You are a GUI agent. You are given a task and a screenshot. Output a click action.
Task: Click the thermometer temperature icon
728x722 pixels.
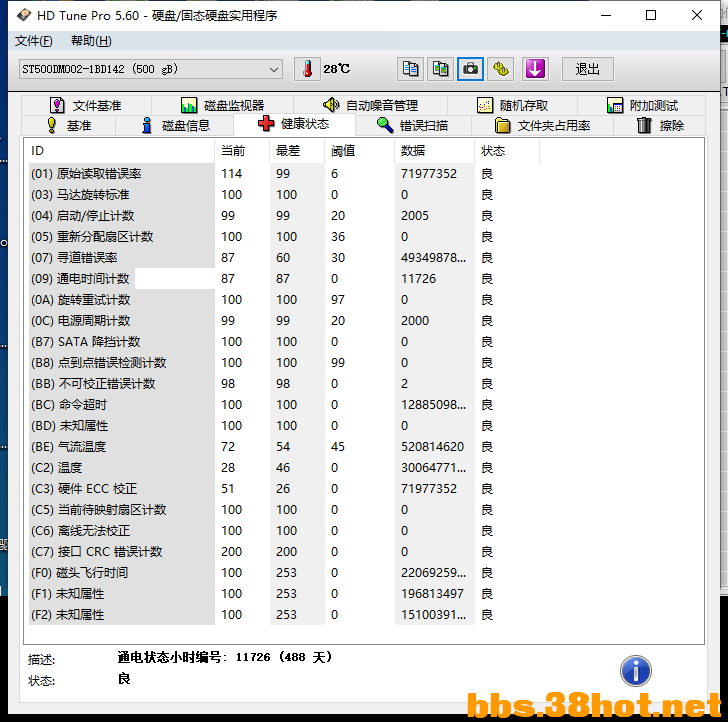click(x=307, y=69)
